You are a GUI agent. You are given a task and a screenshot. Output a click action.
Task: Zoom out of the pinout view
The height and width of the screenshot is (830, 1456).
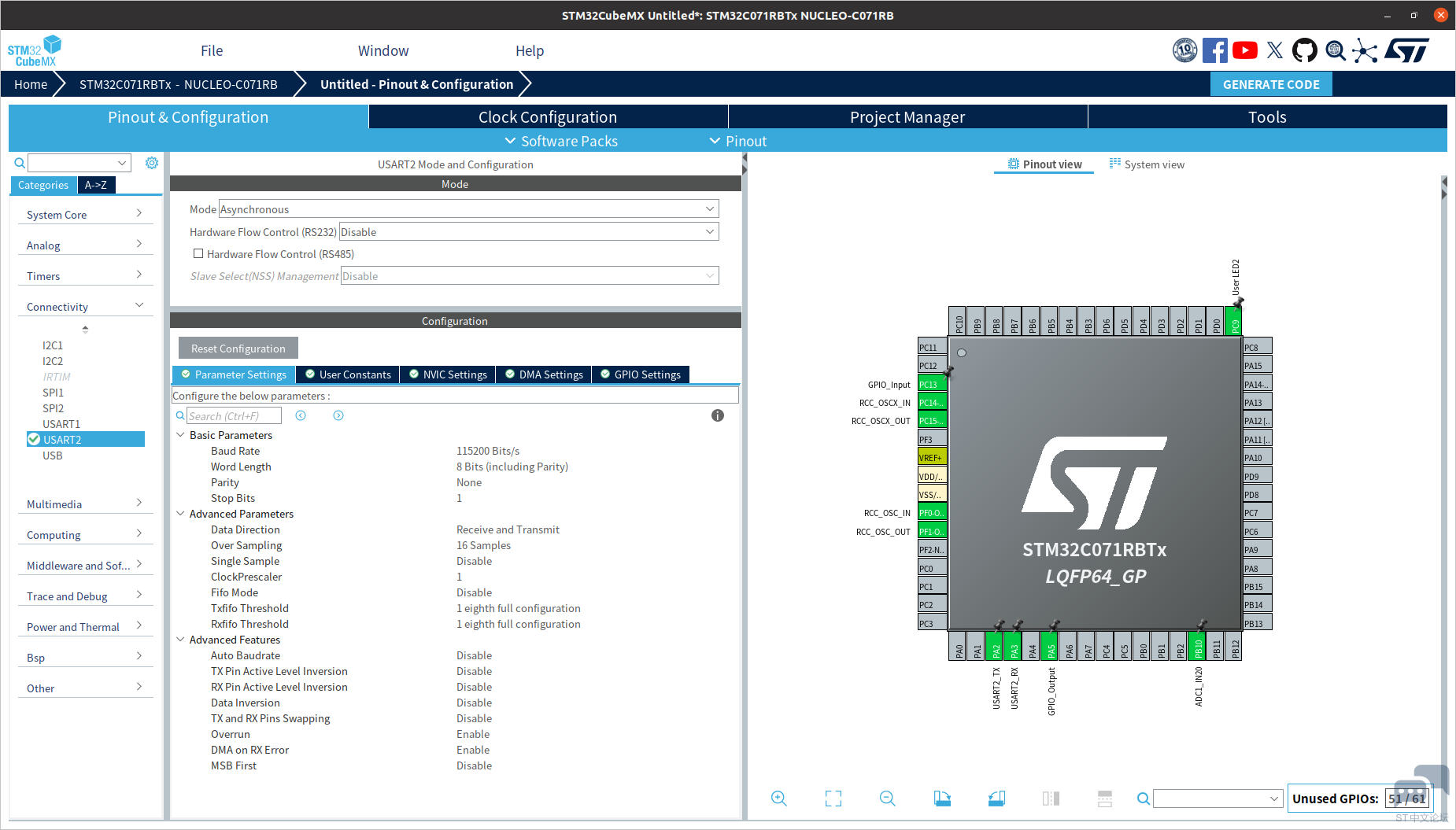[888, 799]
